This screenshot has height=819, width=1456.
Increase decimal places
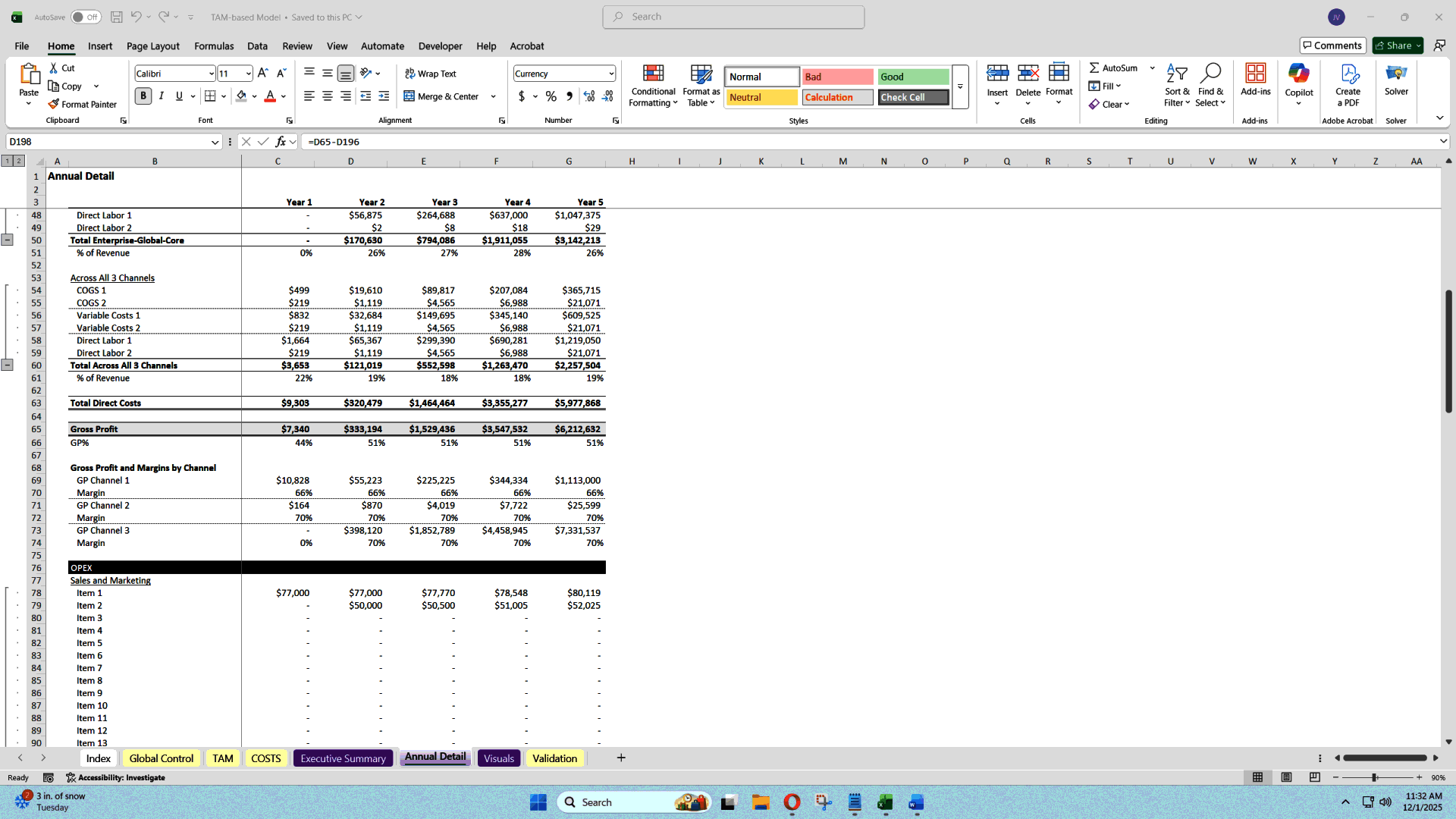[589, 96]
